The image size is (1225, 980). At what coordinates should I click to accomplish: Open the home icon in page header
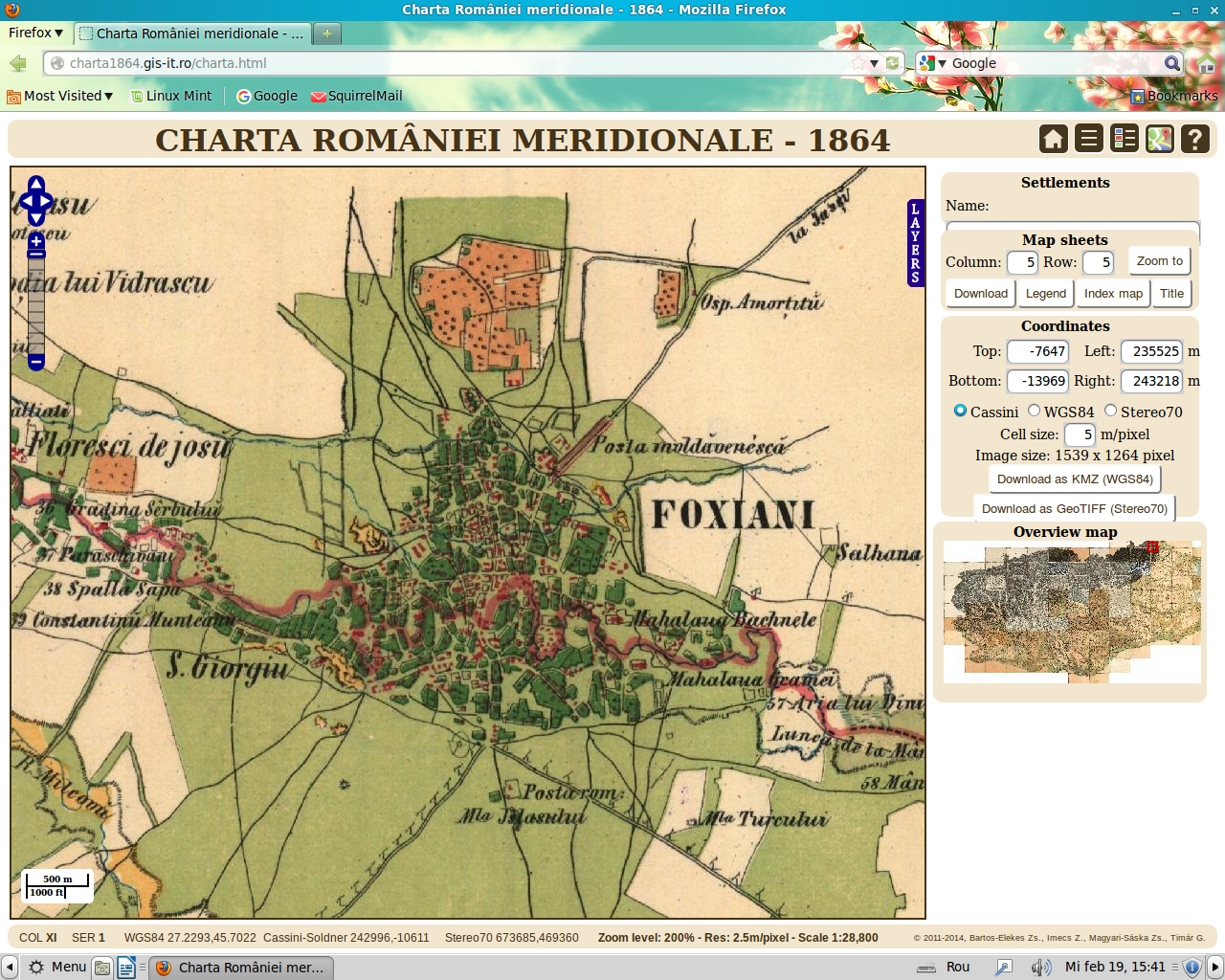tap(1054, 139)
